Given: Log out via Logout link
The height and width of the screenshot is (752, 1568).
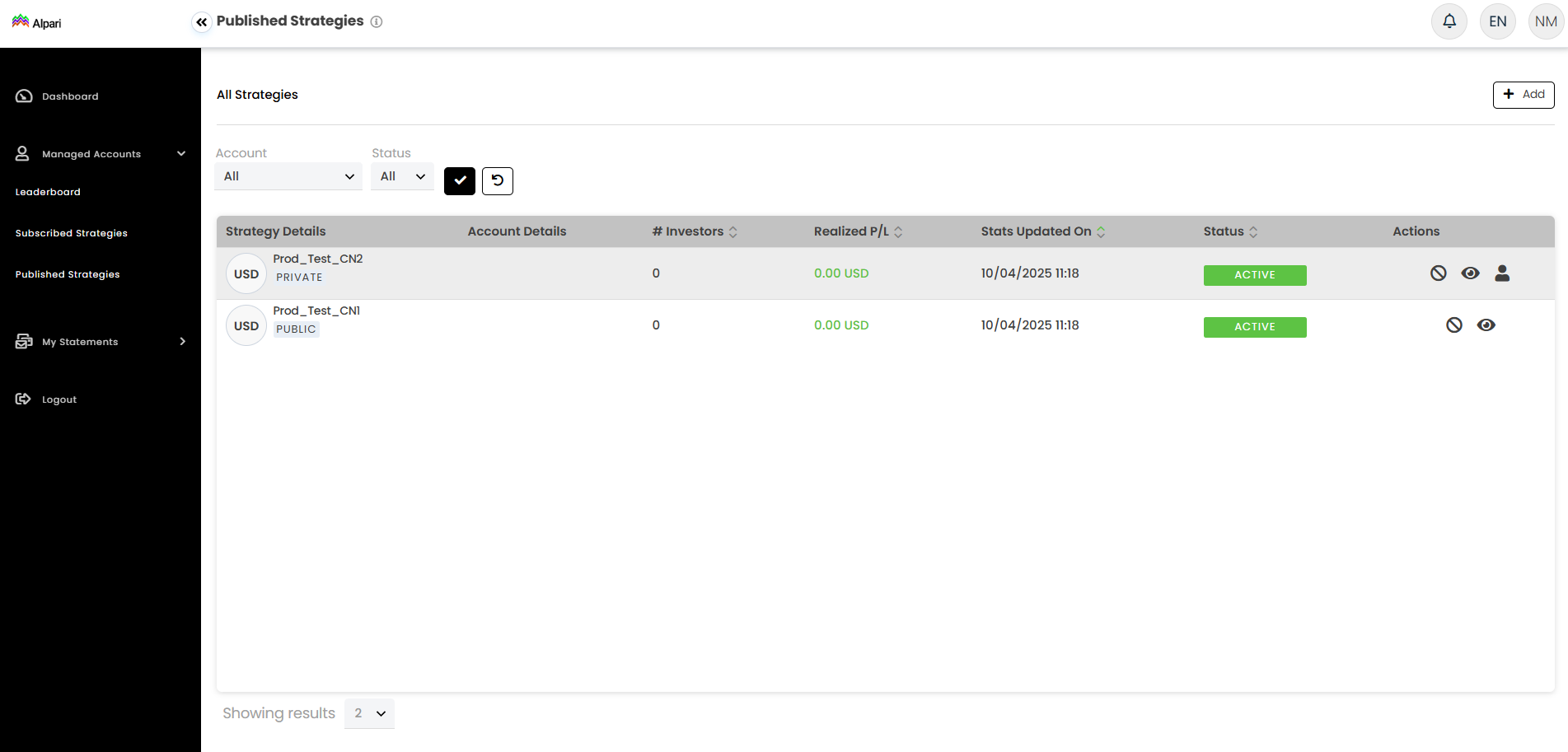Looking at the screenshot, I should [x=59, y=399].
